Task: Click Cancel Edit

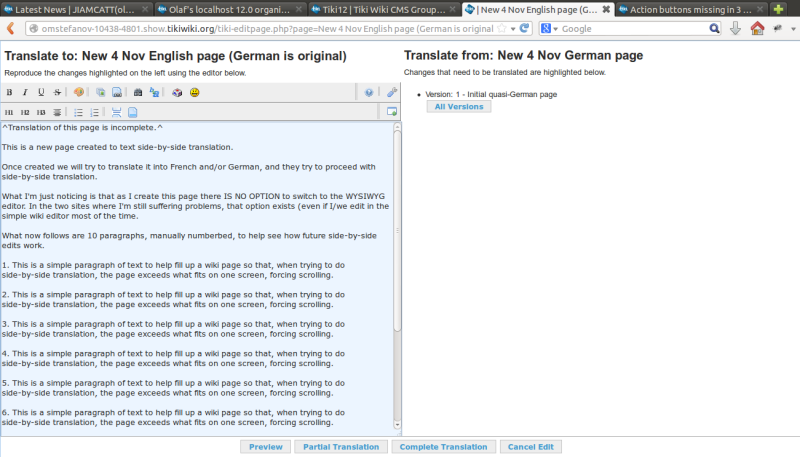Action: pos(531,447)
